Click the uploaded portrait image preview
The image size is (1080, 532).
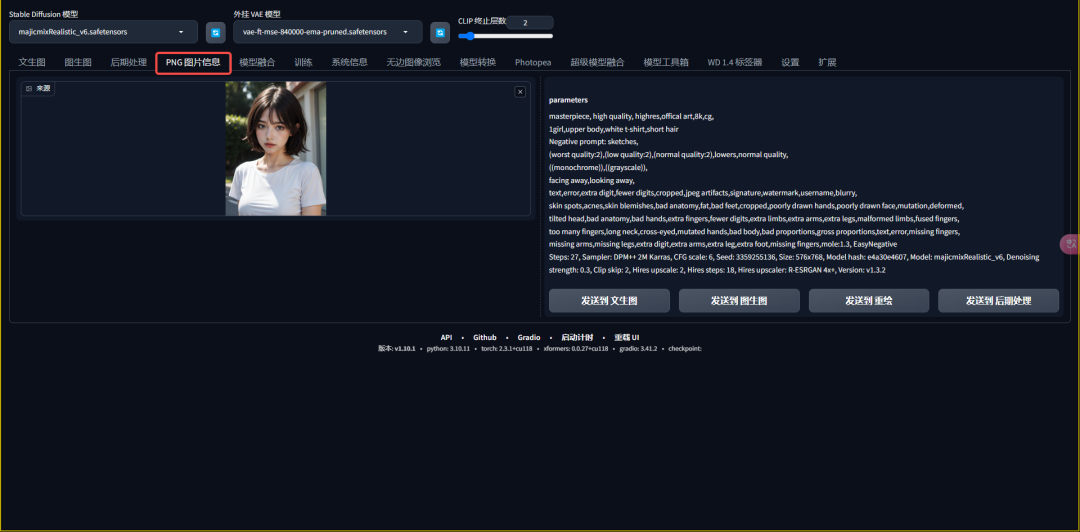(275, 148)
